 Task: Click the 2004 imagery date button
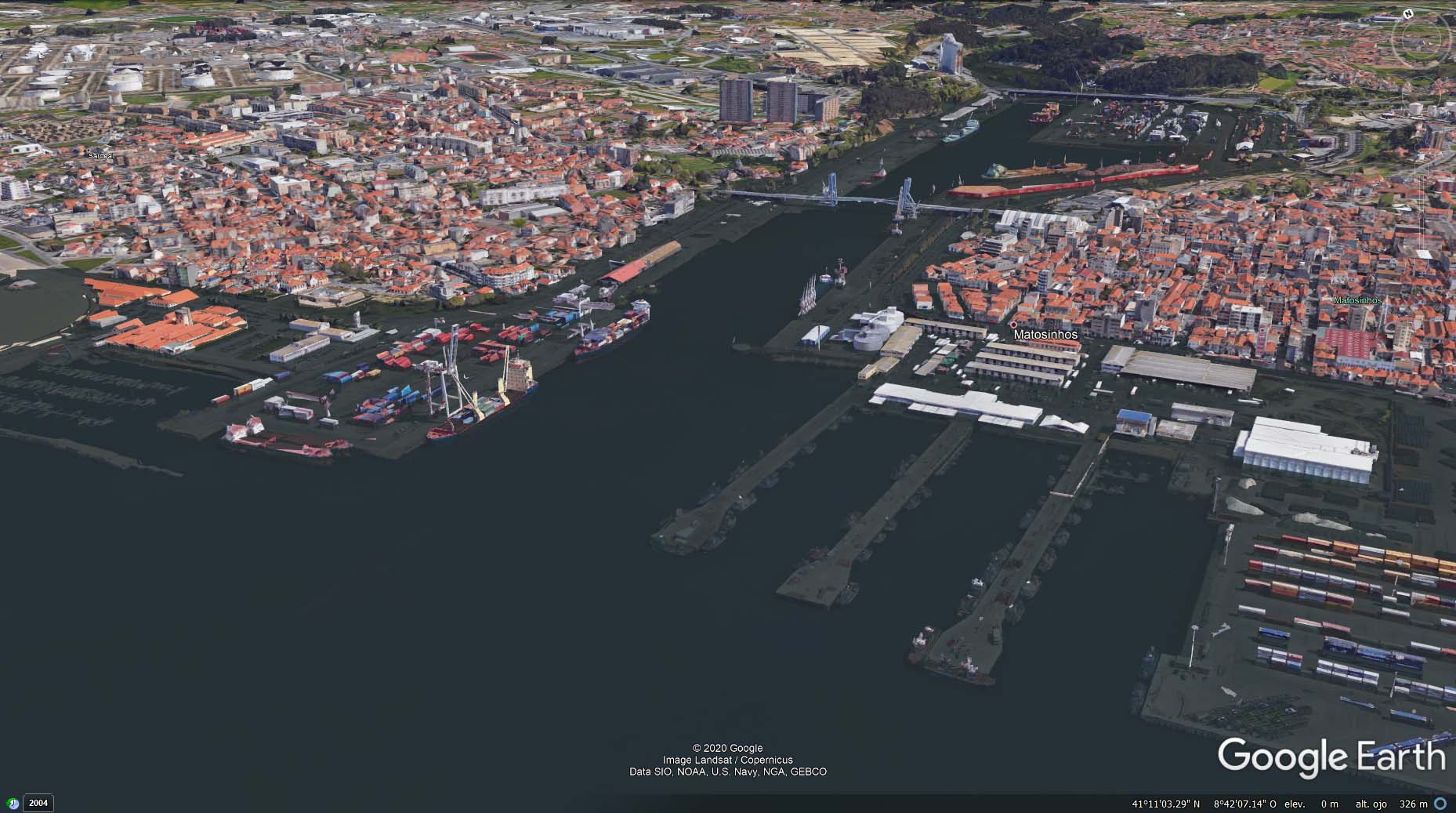point(38,803)
